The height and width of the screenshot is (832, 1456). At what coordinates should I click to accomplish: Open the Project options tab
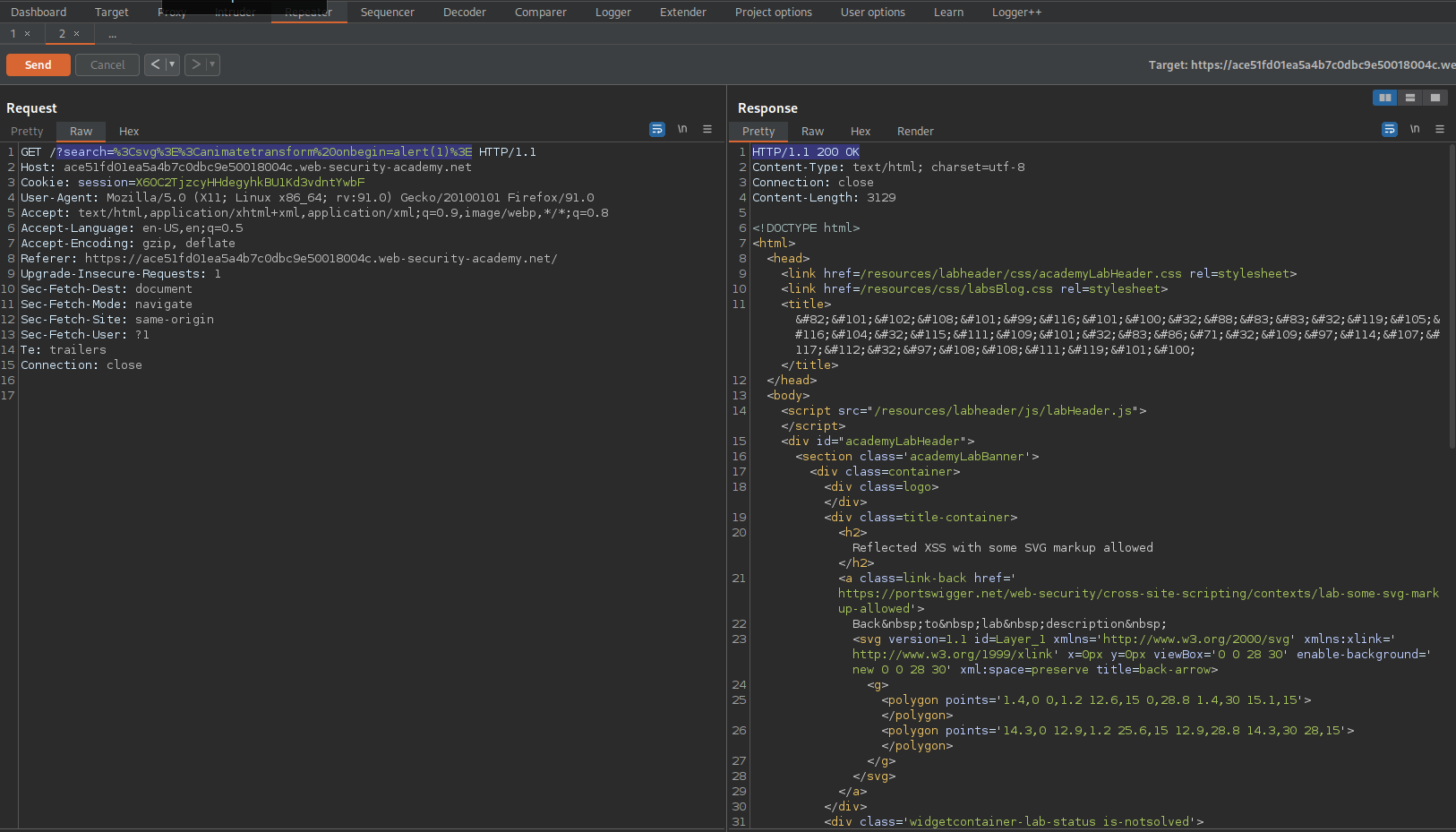pyautogui.click(x=774, y=12)
